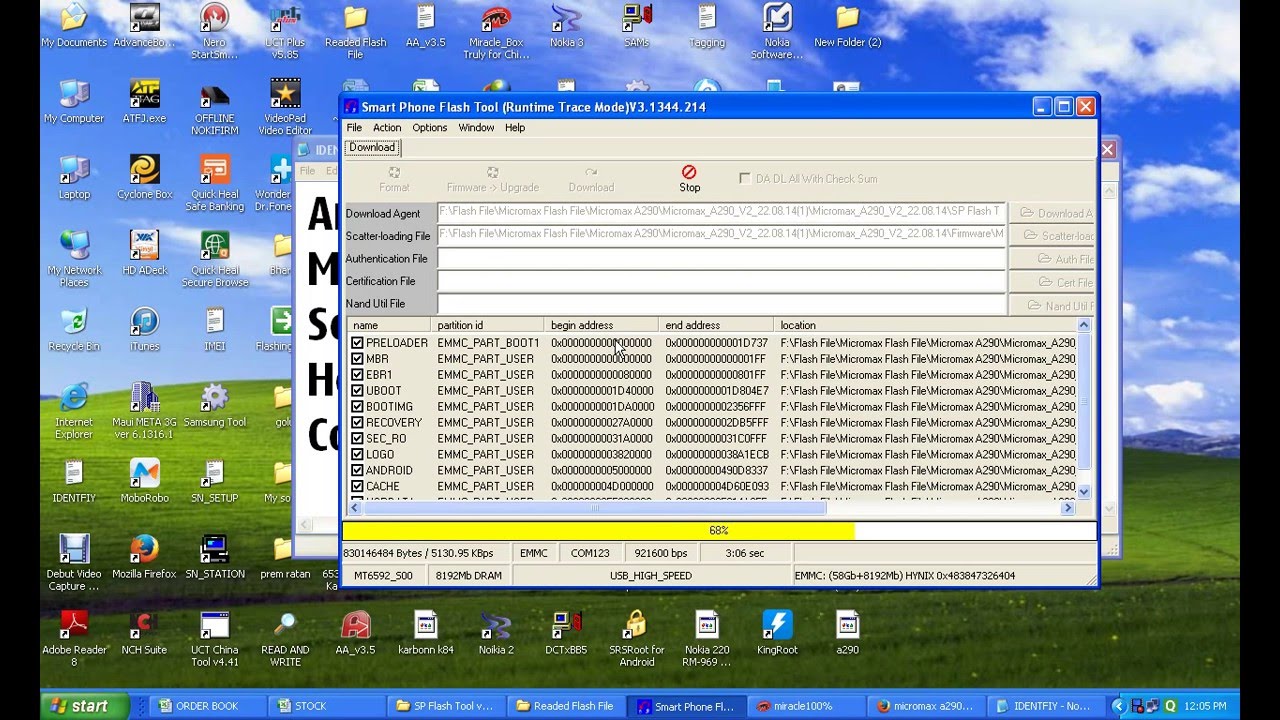This screenshot has height=720, width=1280.
Task: Uncheck the LOGO partition checkbox
Action: click(357, 455)
